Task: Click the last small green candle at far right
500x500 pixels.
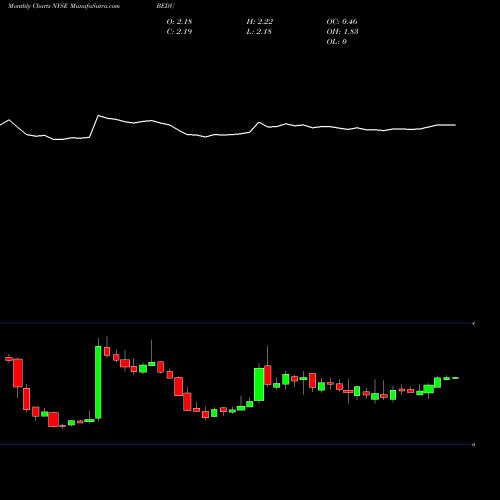Action: [455, 378]
